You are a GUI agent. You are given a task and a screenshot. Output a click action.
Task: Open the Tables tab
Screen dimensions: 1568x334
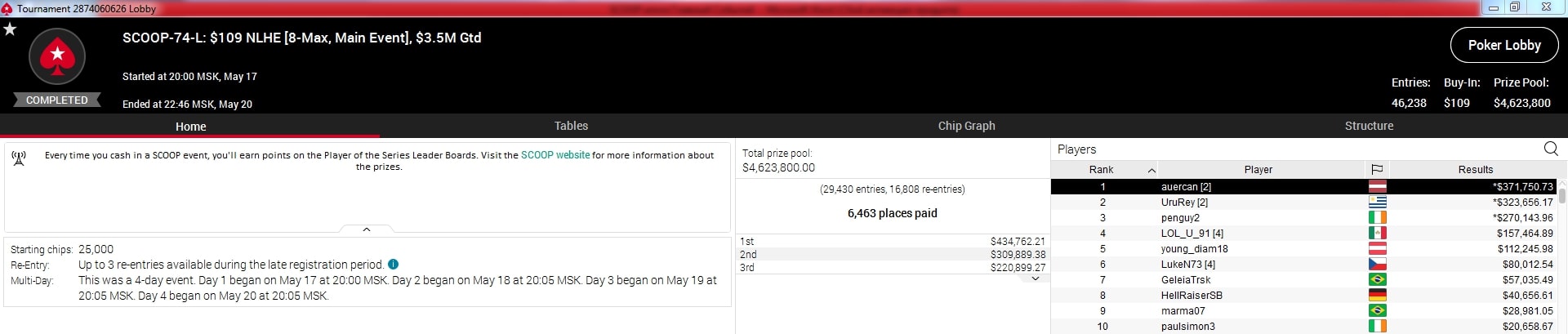[x=571, y=126]
